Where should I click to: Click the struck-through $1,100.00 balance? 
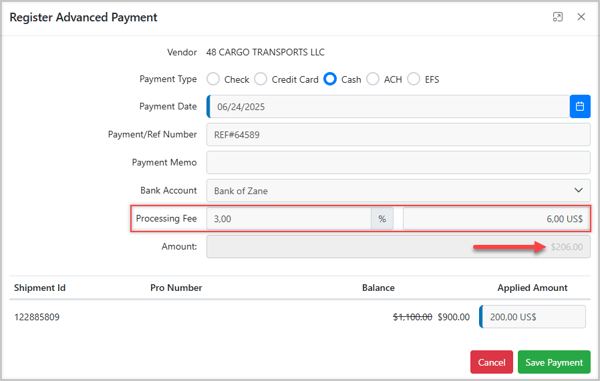(x=412, y=317)
